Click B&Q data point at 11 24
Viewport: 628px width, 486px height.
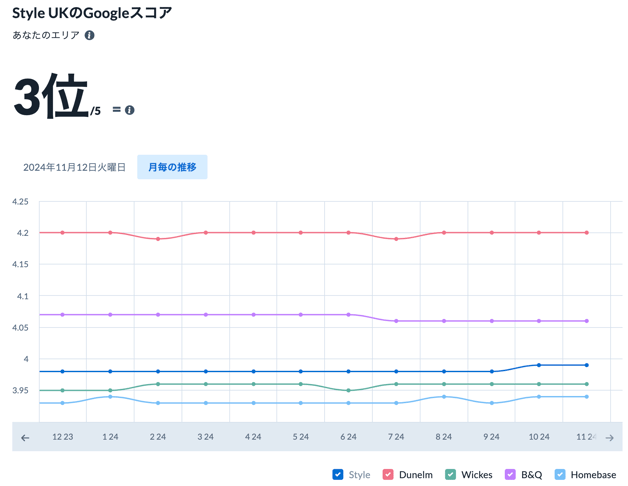pos(587,321)
